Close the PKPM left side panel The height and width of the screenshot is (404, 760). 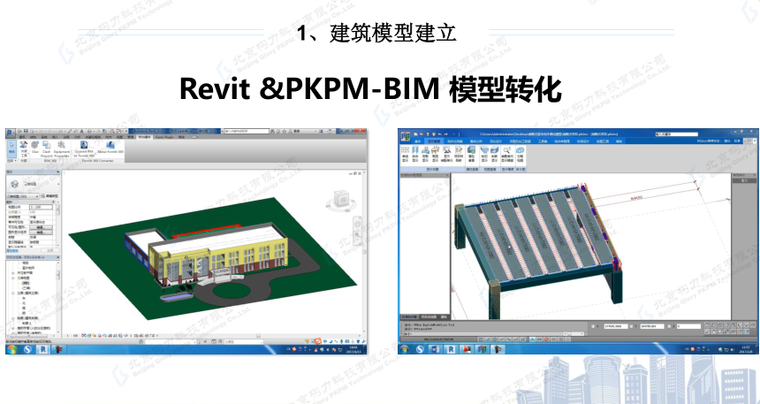pyautogui.click(x=447, y=175)
